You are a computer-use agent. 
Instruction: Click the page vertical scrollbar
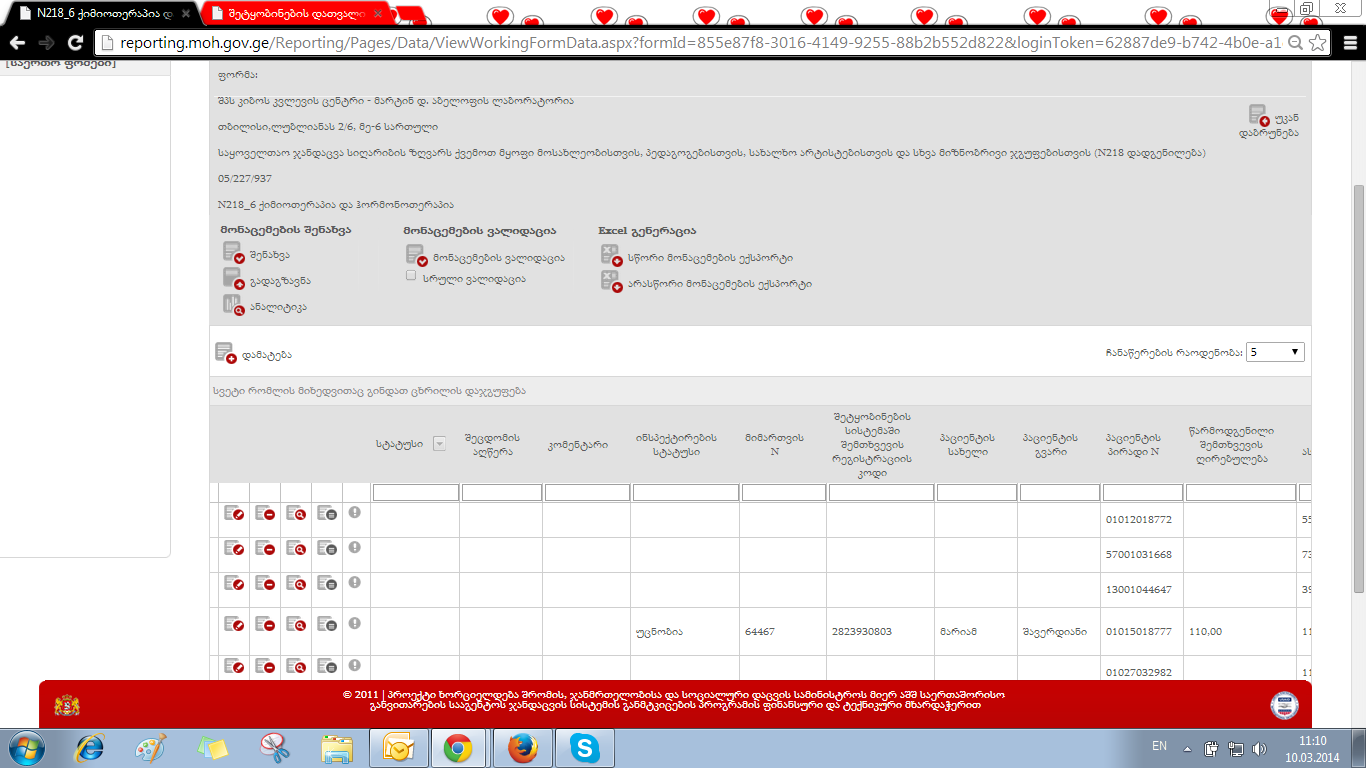[1357, 388]
